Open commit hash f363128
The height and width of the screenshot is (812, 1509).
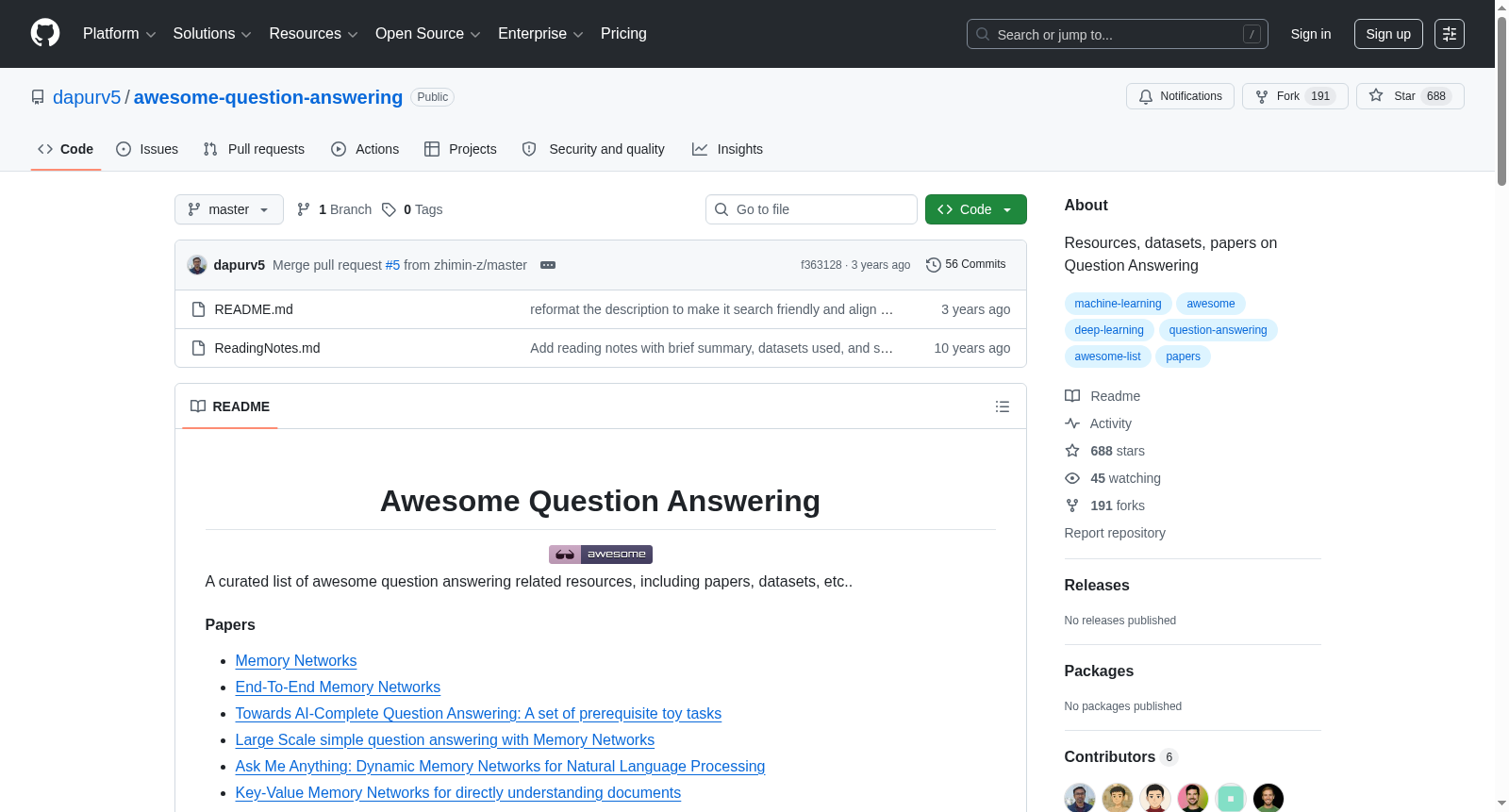coord(821,265)
